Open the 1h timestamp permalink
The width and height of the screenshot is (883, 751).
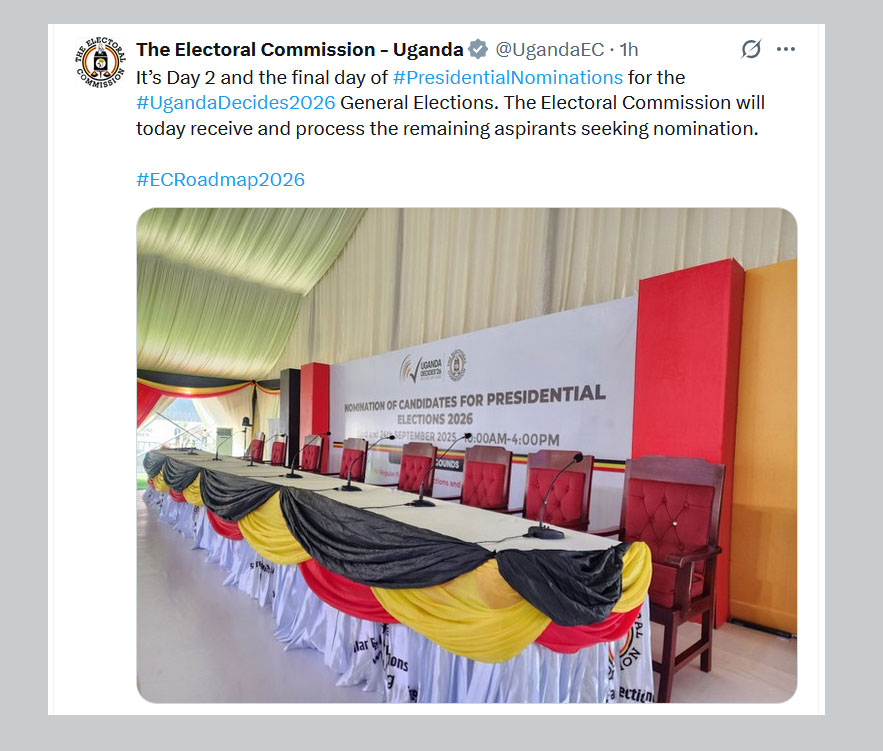tap(629, 50)
